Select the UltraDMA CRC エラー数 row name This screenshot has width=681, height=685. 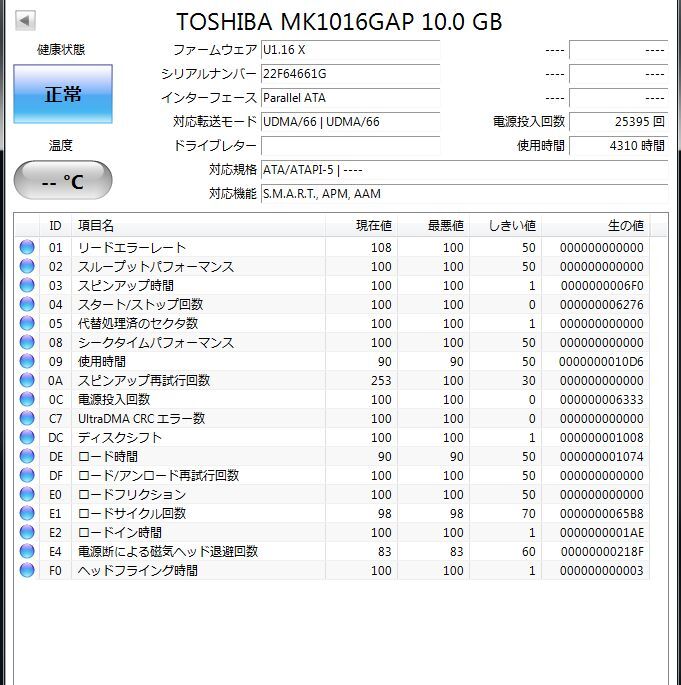click(x=142, y=419)
